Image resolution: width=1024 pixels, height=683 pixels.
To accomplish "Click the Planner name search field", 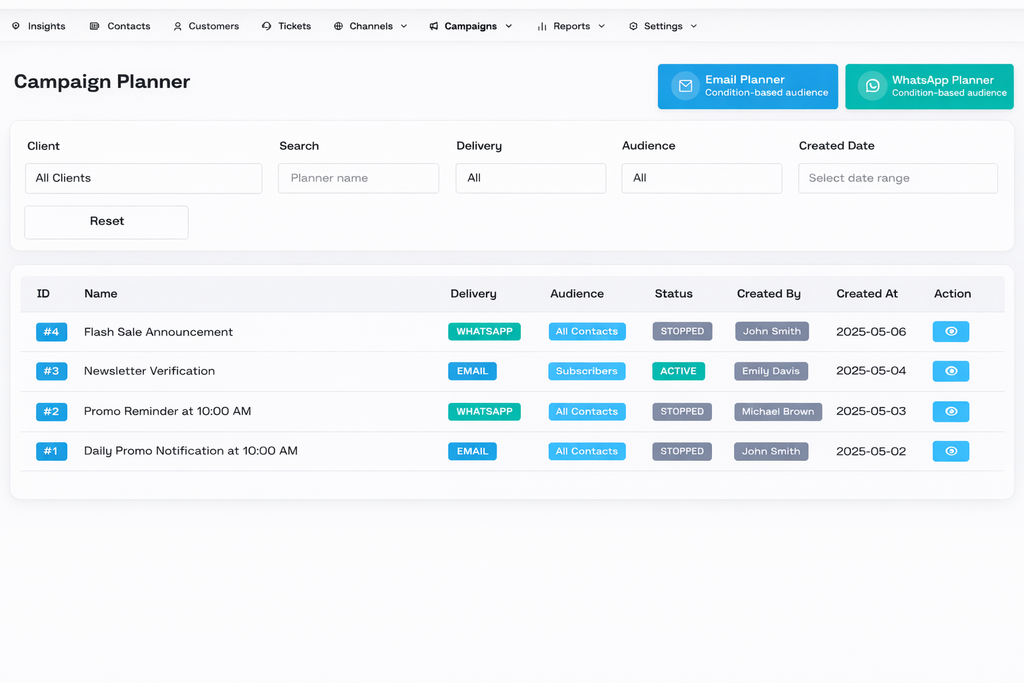I will click(358, 178).
